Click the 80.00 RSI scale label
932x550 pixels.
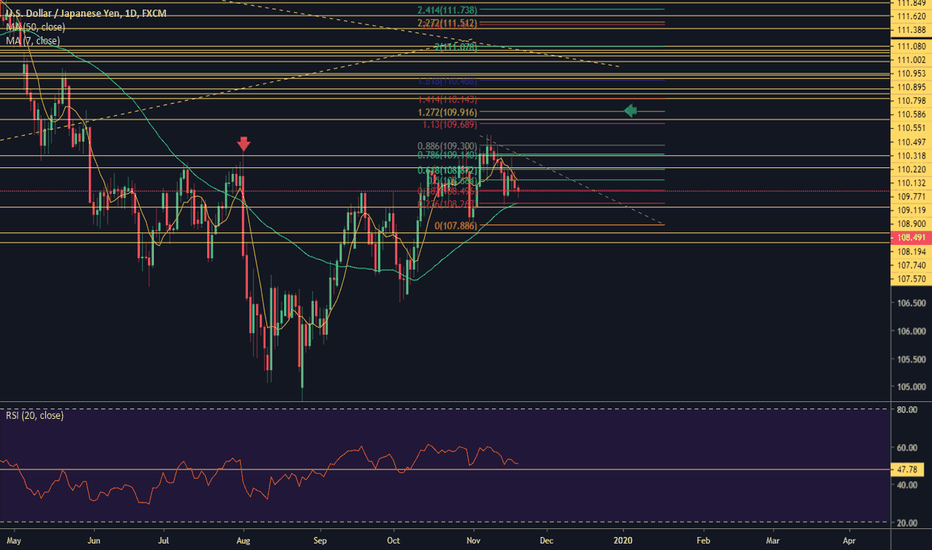point(908,409)
